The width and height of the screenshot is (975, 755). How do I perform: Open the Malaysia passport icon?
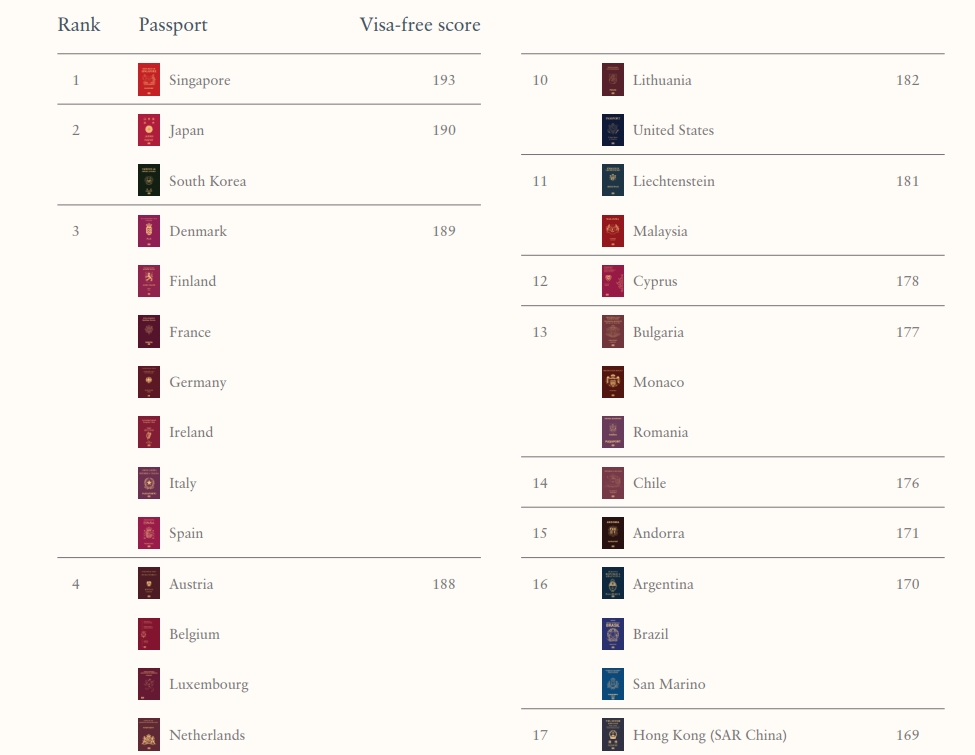613,231
